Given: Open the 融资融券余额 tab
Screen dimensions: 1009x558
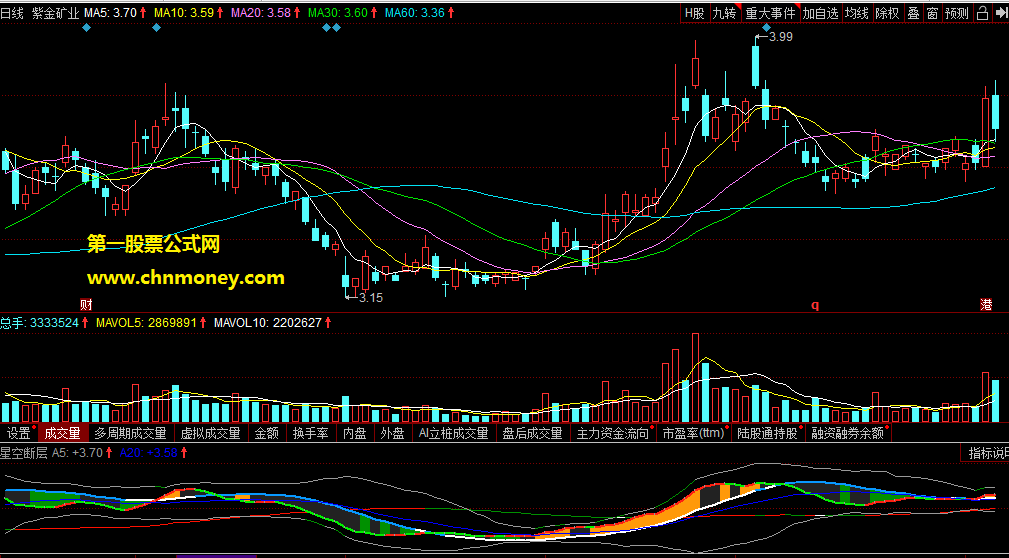Looking at the screenshot, I should tap(847, 434).
